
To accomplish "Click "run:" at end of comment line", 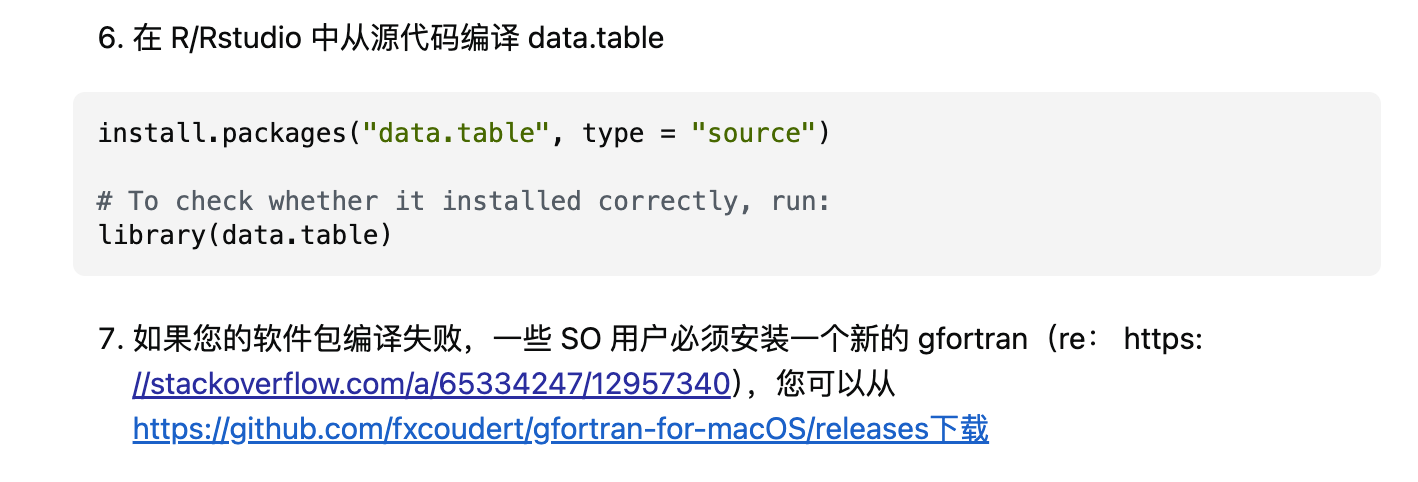I will pos(800,201).
